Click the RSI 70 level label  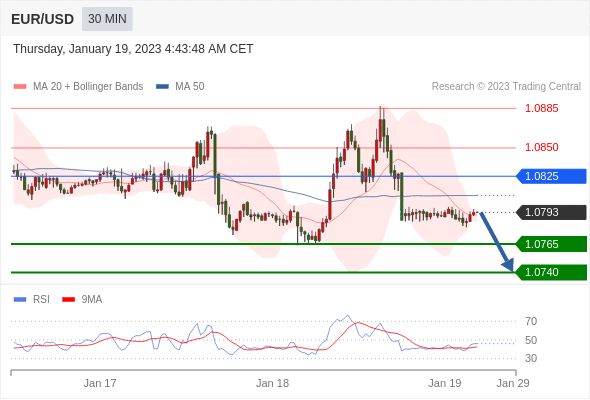531,321
